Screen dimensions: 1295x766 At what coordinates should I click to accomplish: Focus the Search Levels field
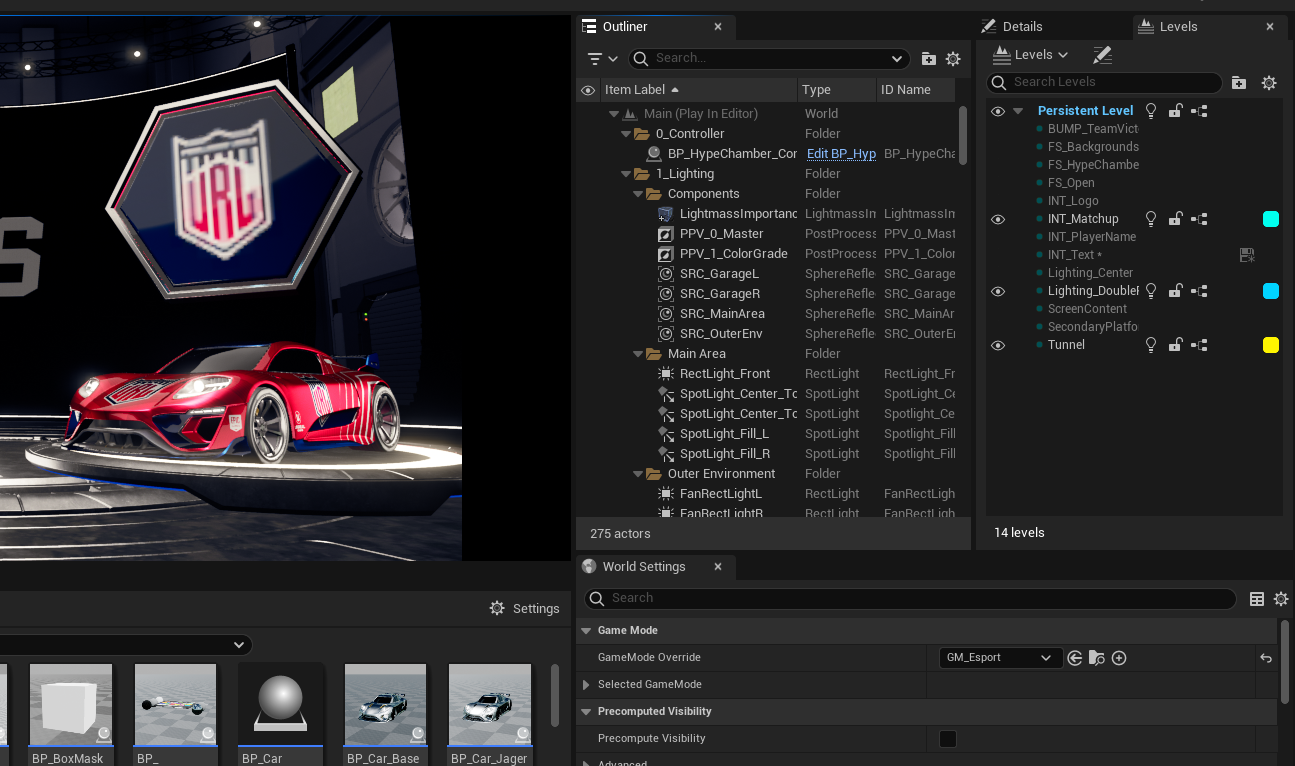(1104, 83)
